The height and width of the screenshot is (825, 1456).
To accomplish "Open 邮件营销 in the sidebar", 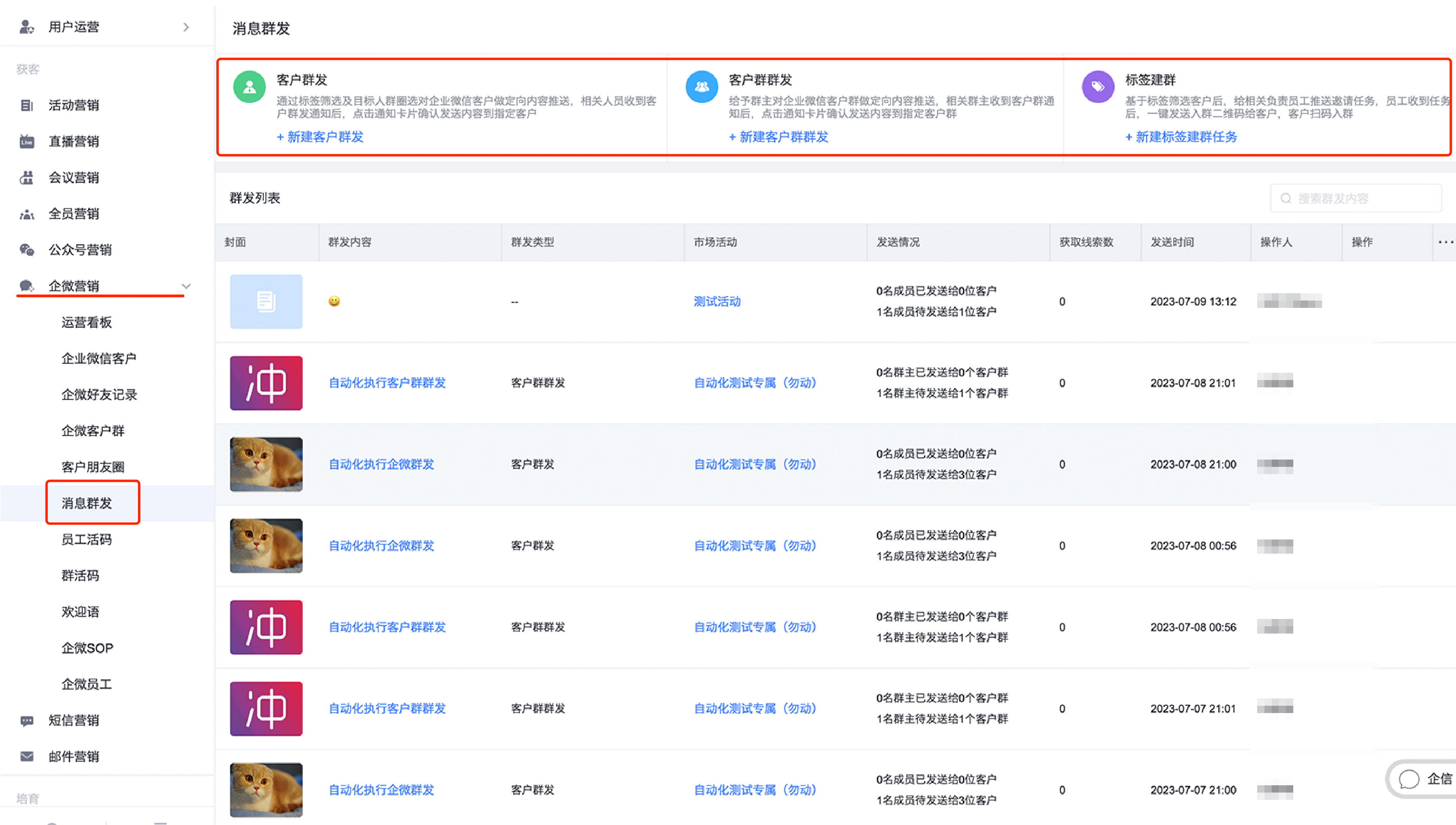I will coord(74,756).
